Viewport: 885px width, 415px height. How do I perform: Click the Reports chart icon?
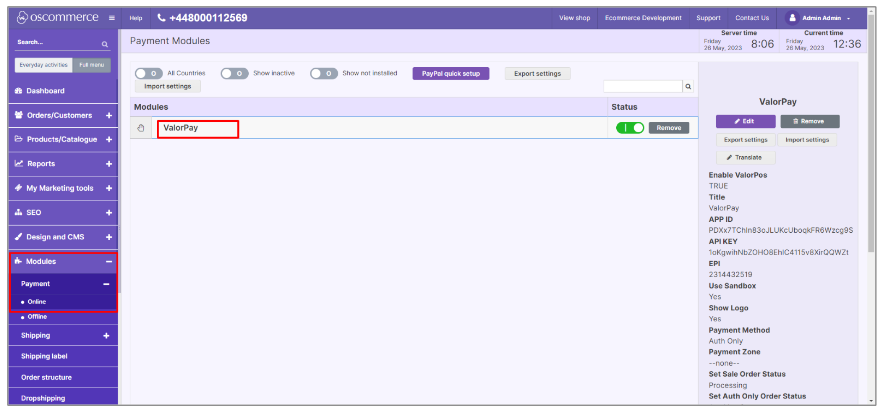19,164
